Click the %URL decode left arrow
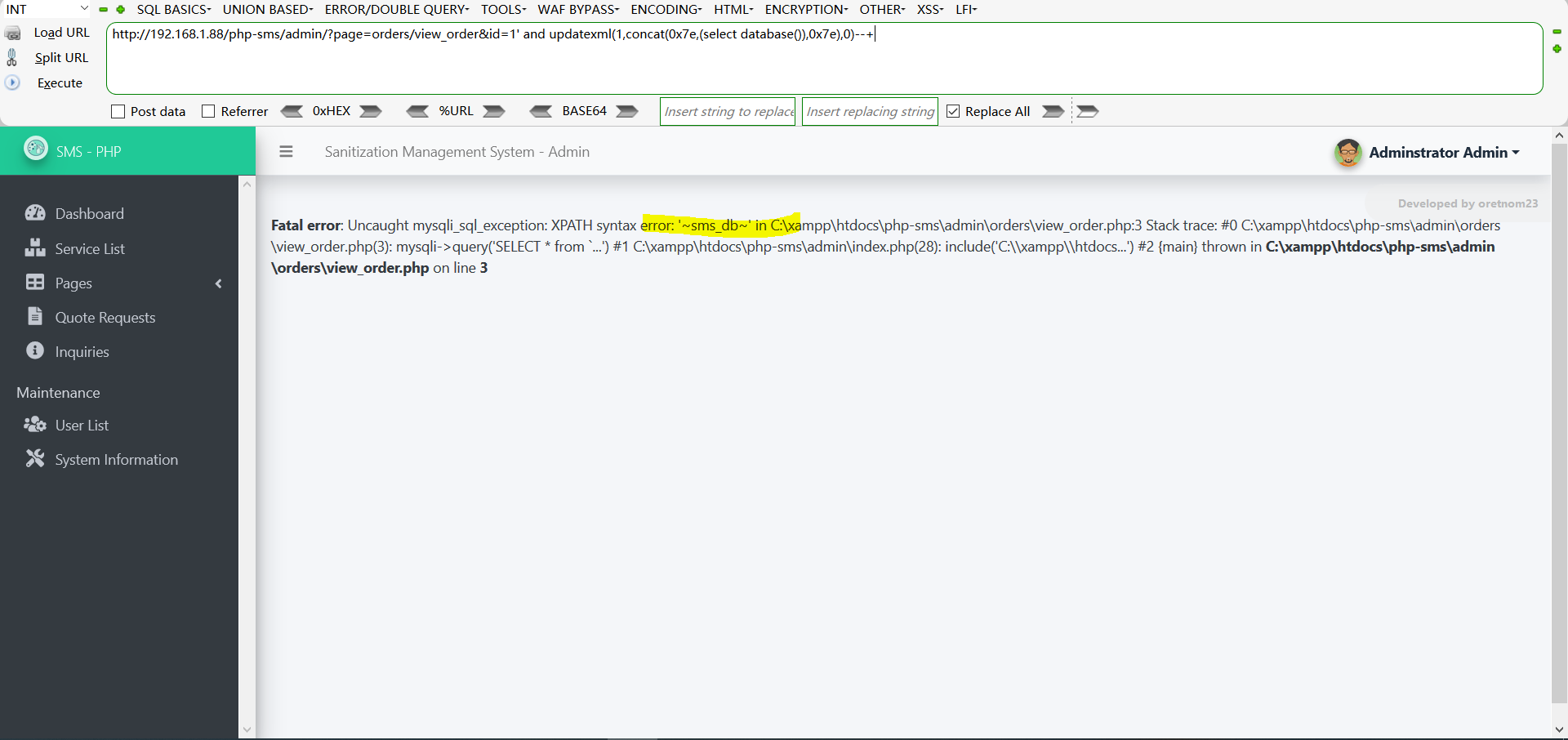 pyautogui.click(x=417, y=111)
